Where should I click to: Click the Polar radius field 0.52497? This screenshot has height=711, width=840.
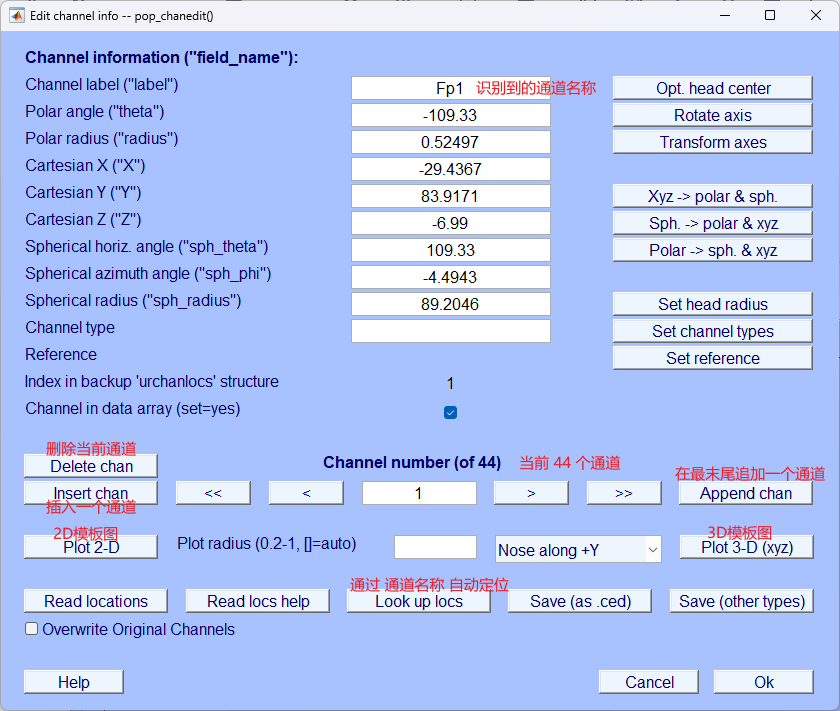(x=451, y=142)
